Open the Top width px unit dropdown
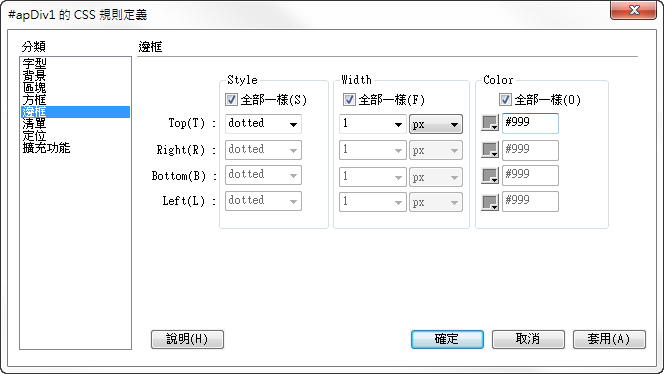The image size is (664, 374). tap(435, 124)
